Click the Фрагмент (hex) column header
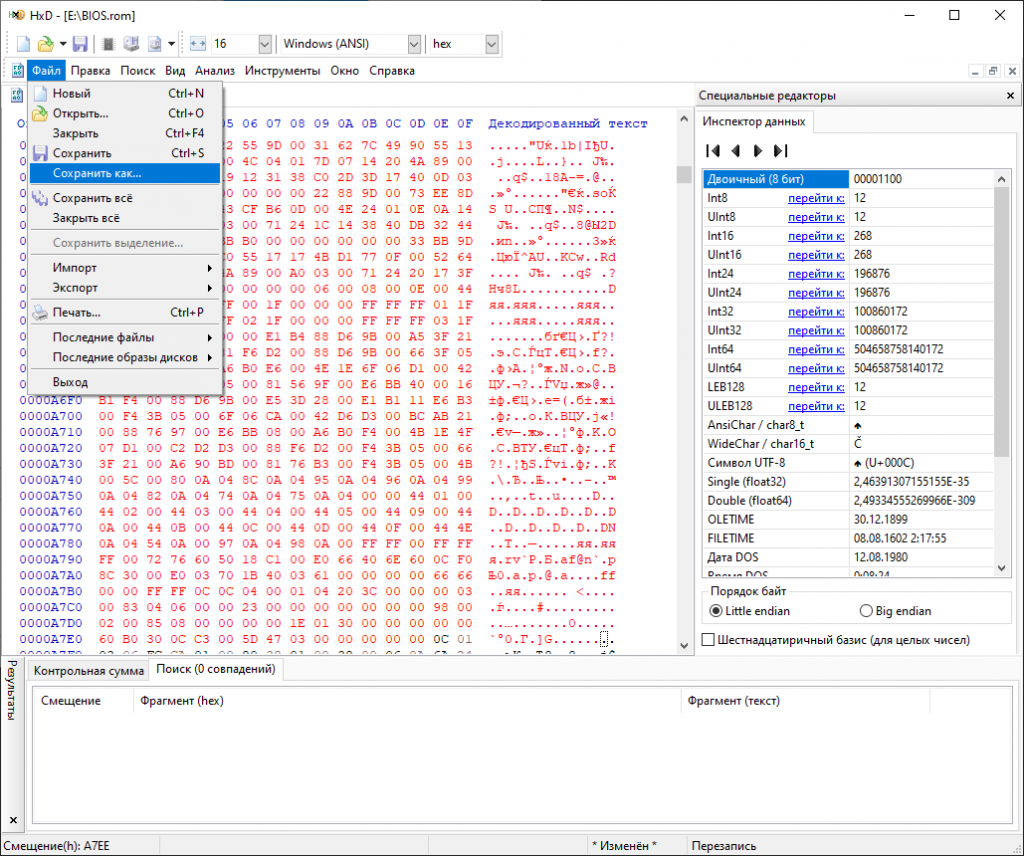 406,701
